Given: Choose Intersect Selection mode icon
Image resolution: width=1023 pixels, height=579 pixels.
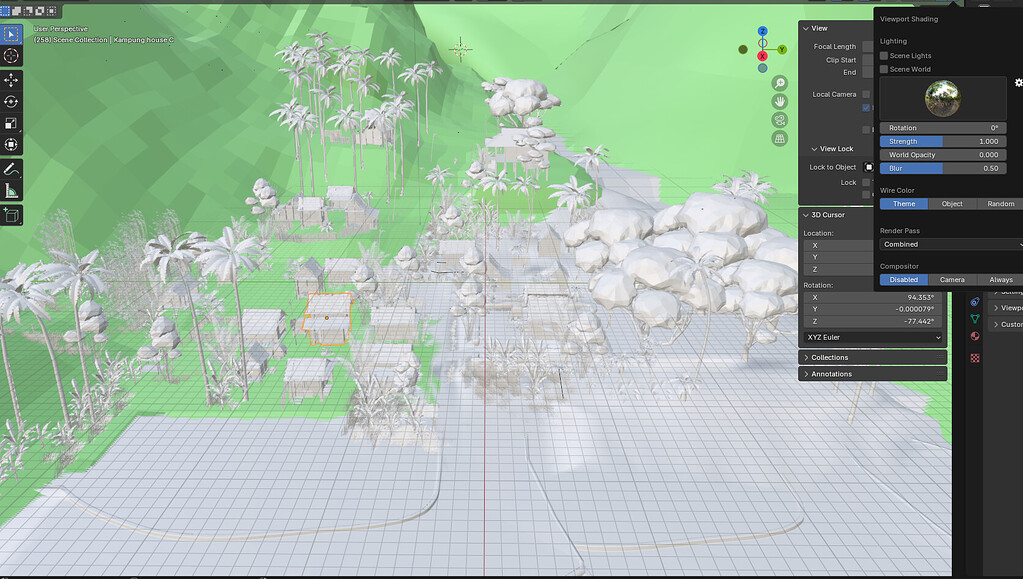Looking at the screenshot, I should point(52,11).
